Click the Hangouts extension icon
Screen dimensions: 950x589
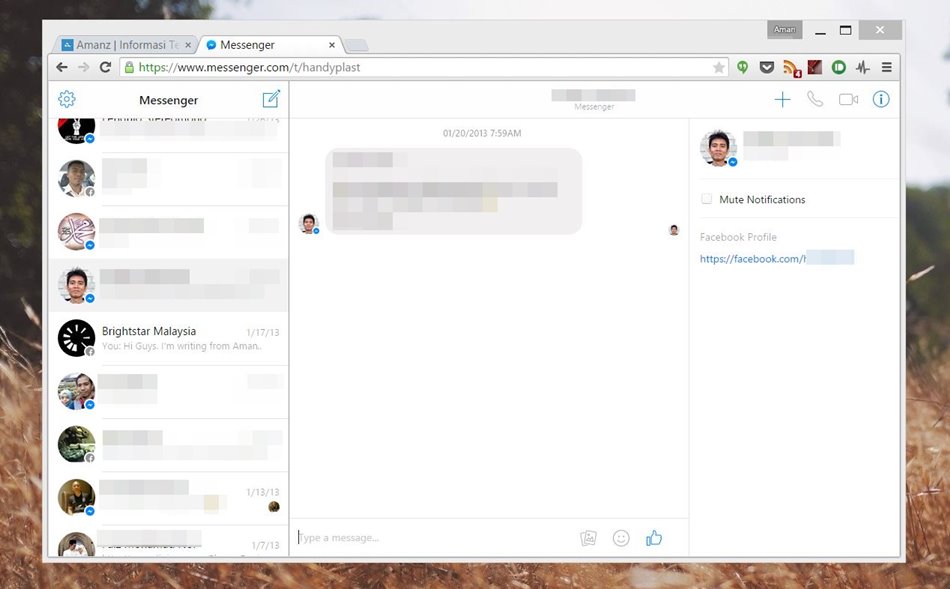coord(742,67)
